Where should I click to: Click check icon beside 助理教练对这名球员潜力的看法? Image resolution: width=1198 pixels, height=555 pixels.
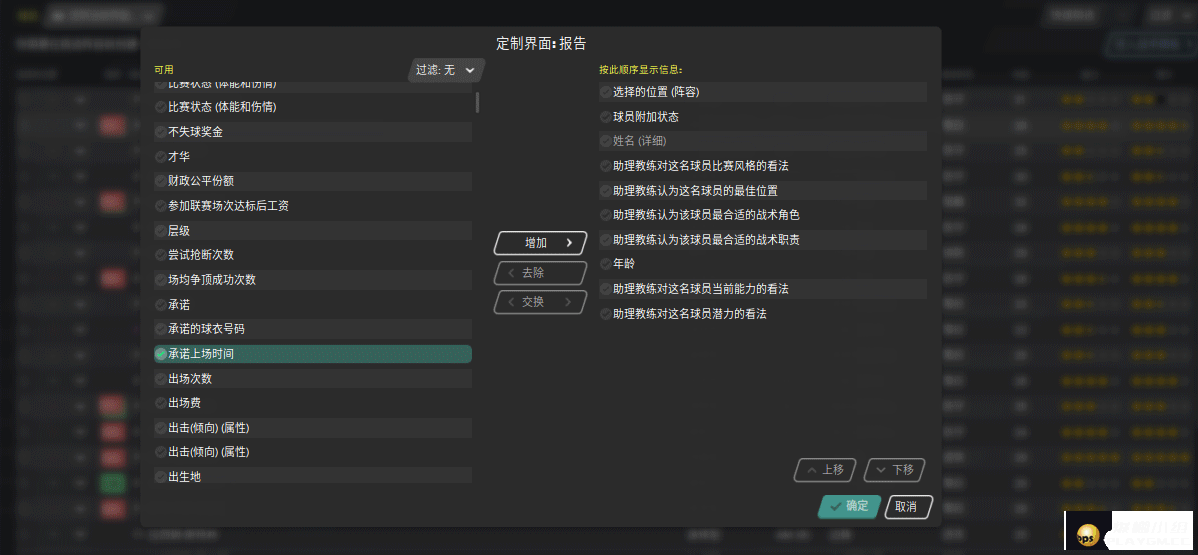605,314
